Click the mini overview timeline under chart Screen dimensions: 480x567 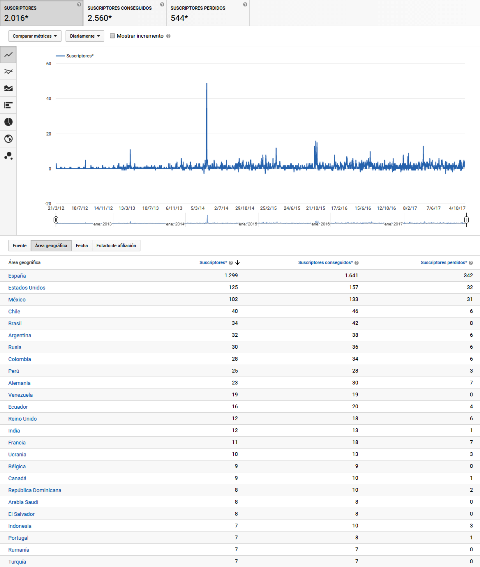click(261, 220)
